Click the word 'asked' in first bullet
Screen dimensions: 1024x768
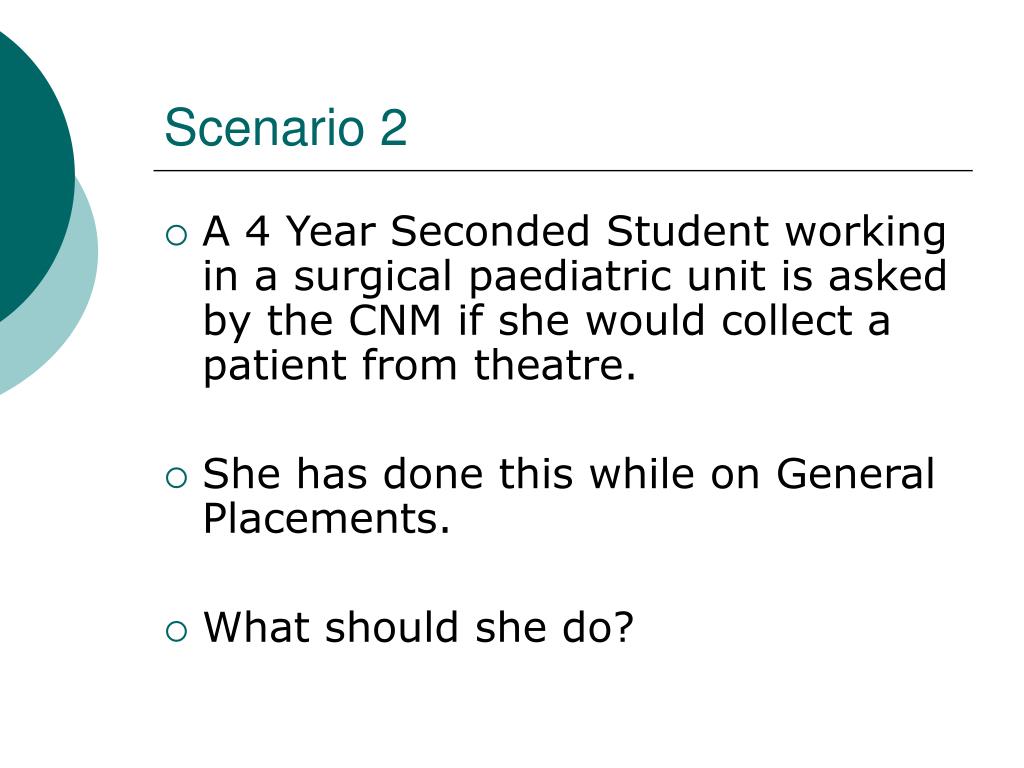coord(888,276)
